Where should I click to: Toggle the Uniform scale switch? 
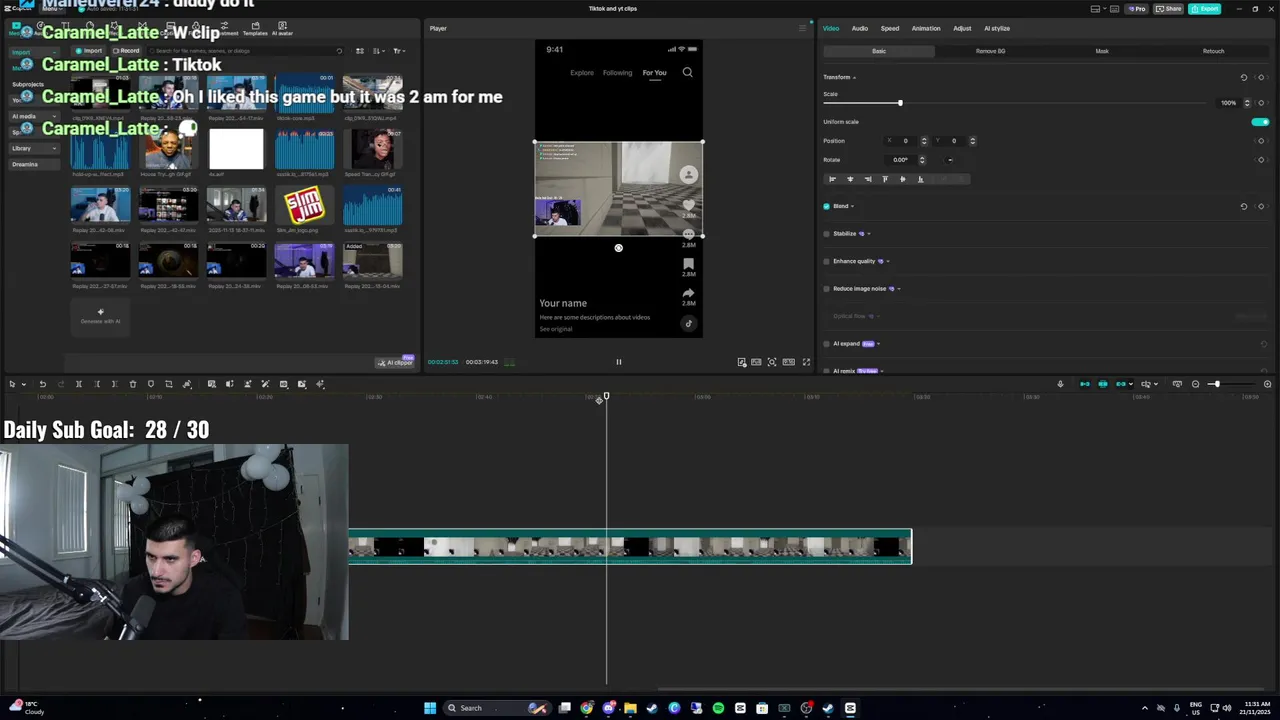click(1260, 122)
